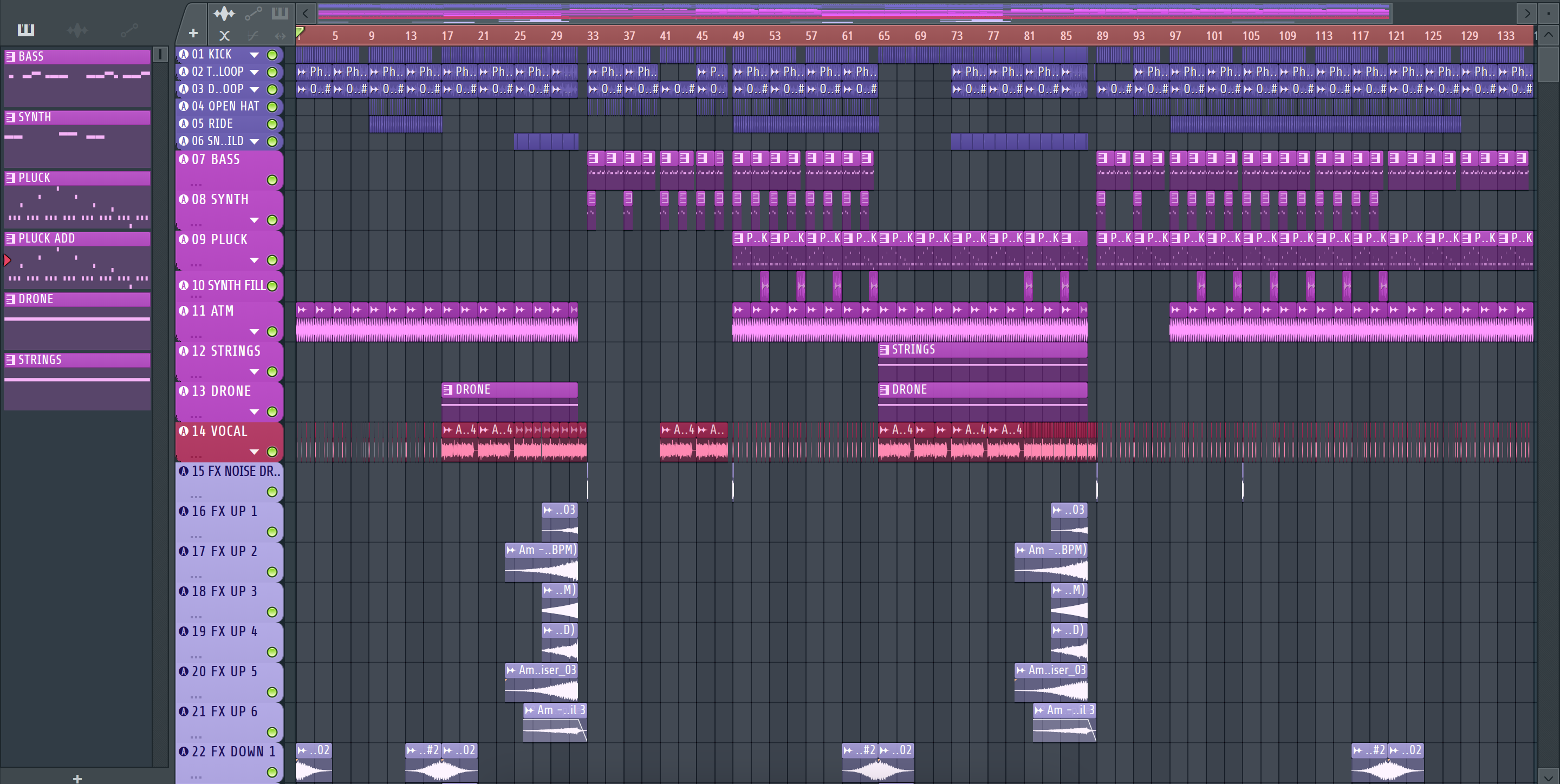Select the 18 FX UP 3 track name
This screenshot has width=1560, height=784.
225,591
